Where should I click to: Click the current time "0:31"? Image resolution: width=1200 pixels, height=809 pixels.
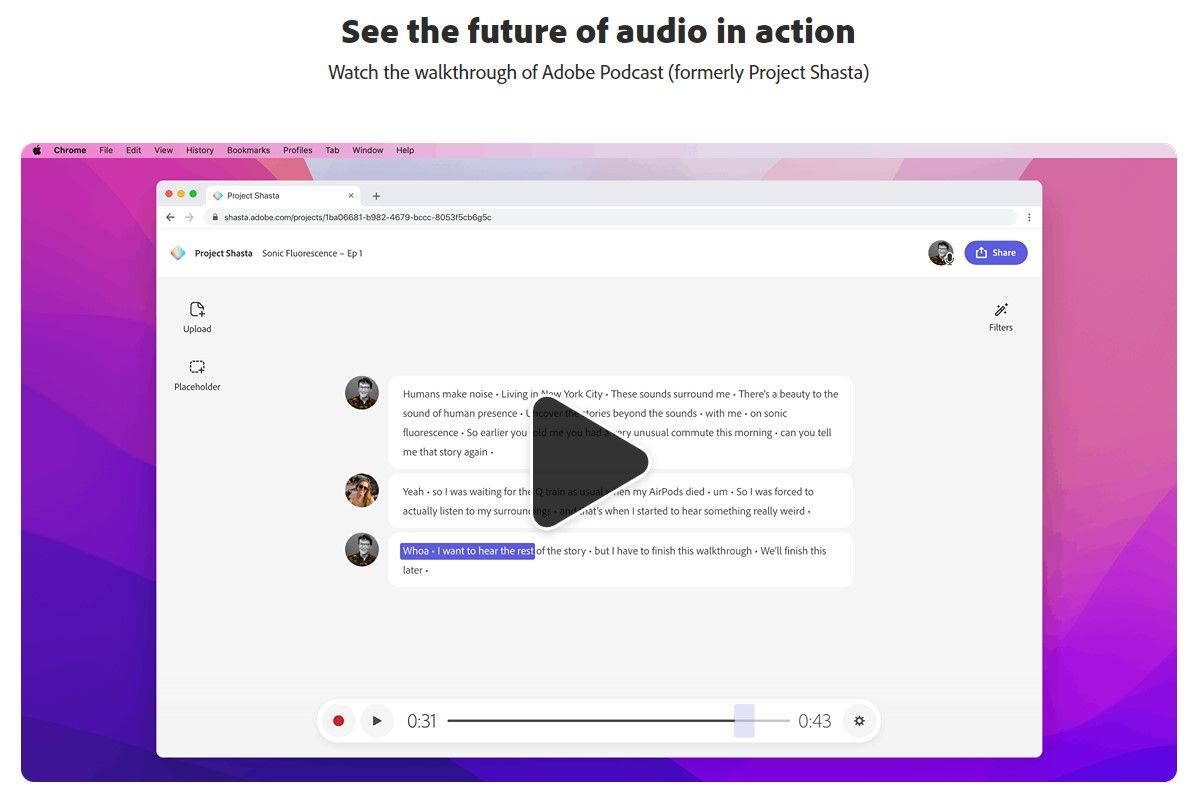[422, 721]
